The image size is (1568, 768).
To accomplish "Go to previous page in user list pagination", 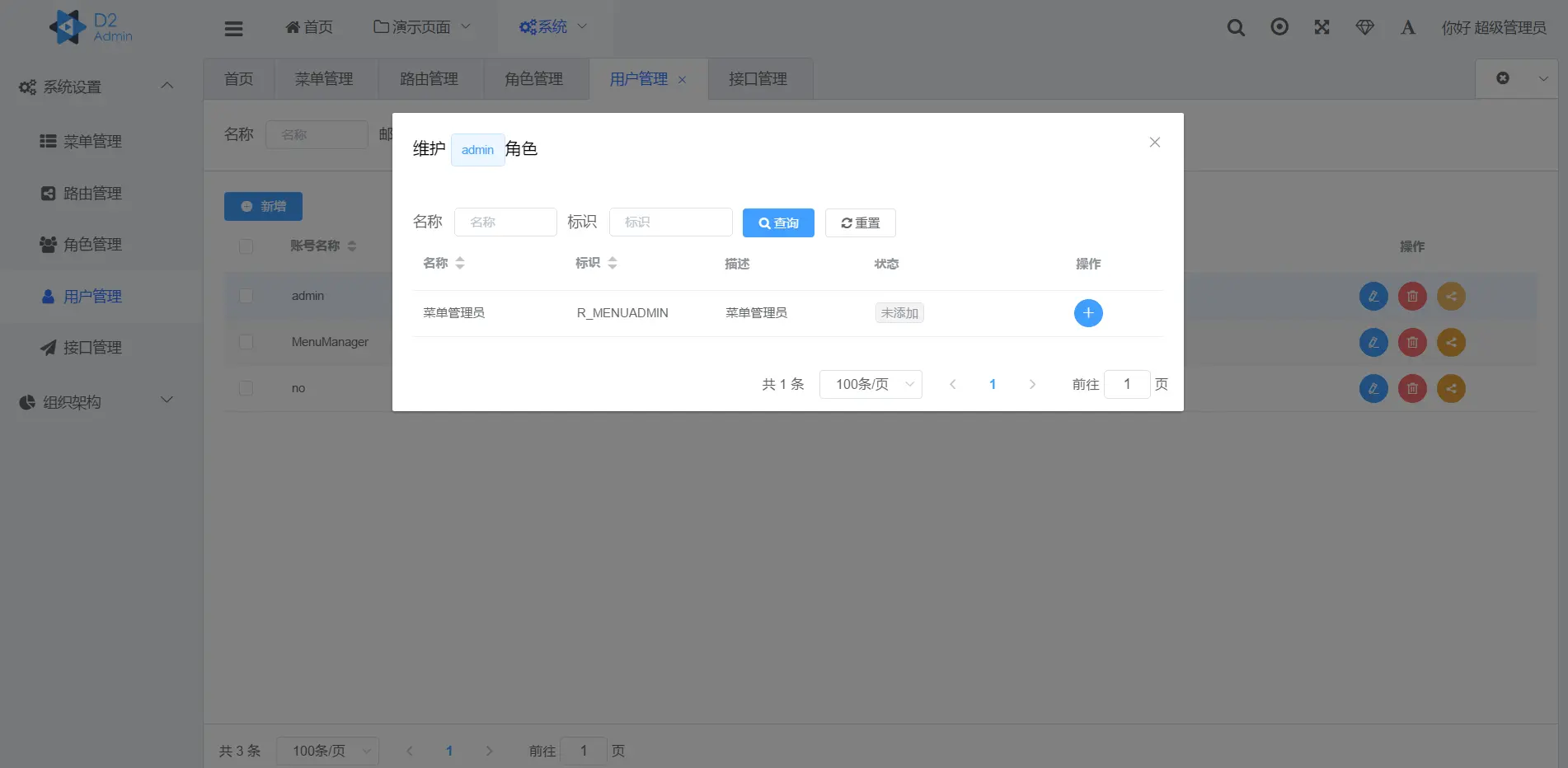I will point(410,752).
